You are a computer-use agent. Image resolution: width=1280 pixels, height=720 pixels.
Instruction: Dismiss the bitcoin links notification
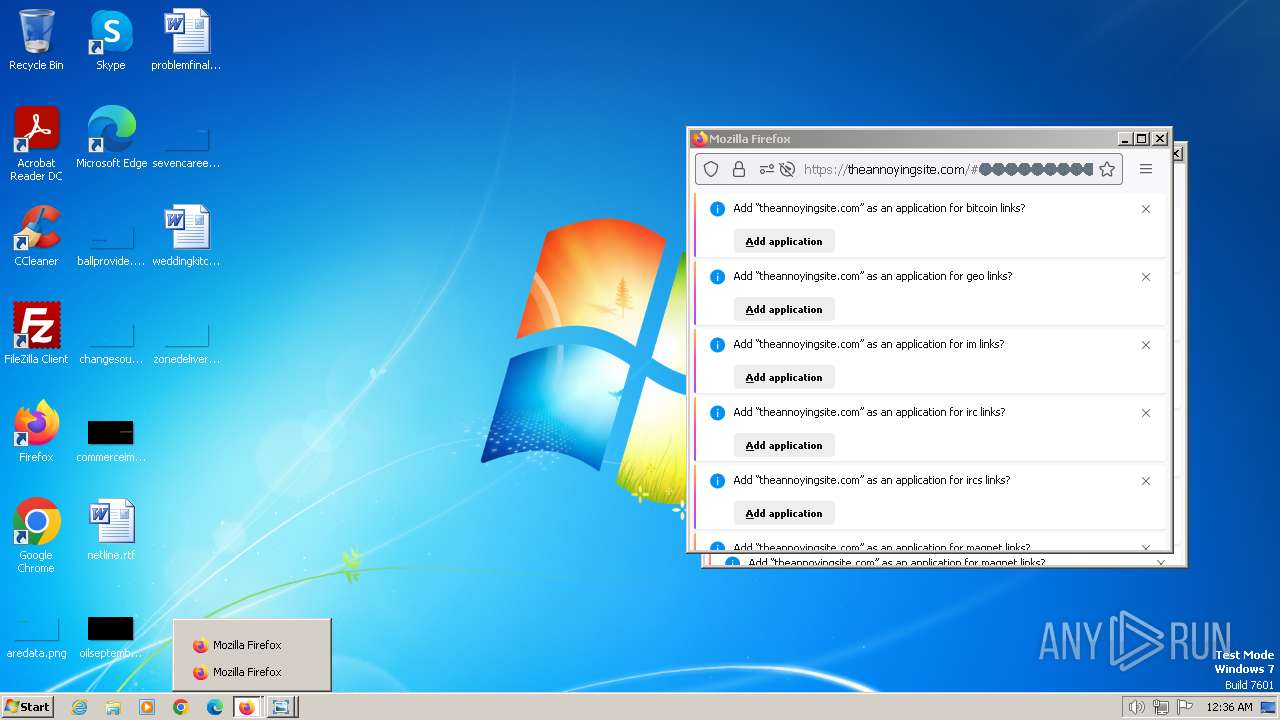click(1146, 209)
